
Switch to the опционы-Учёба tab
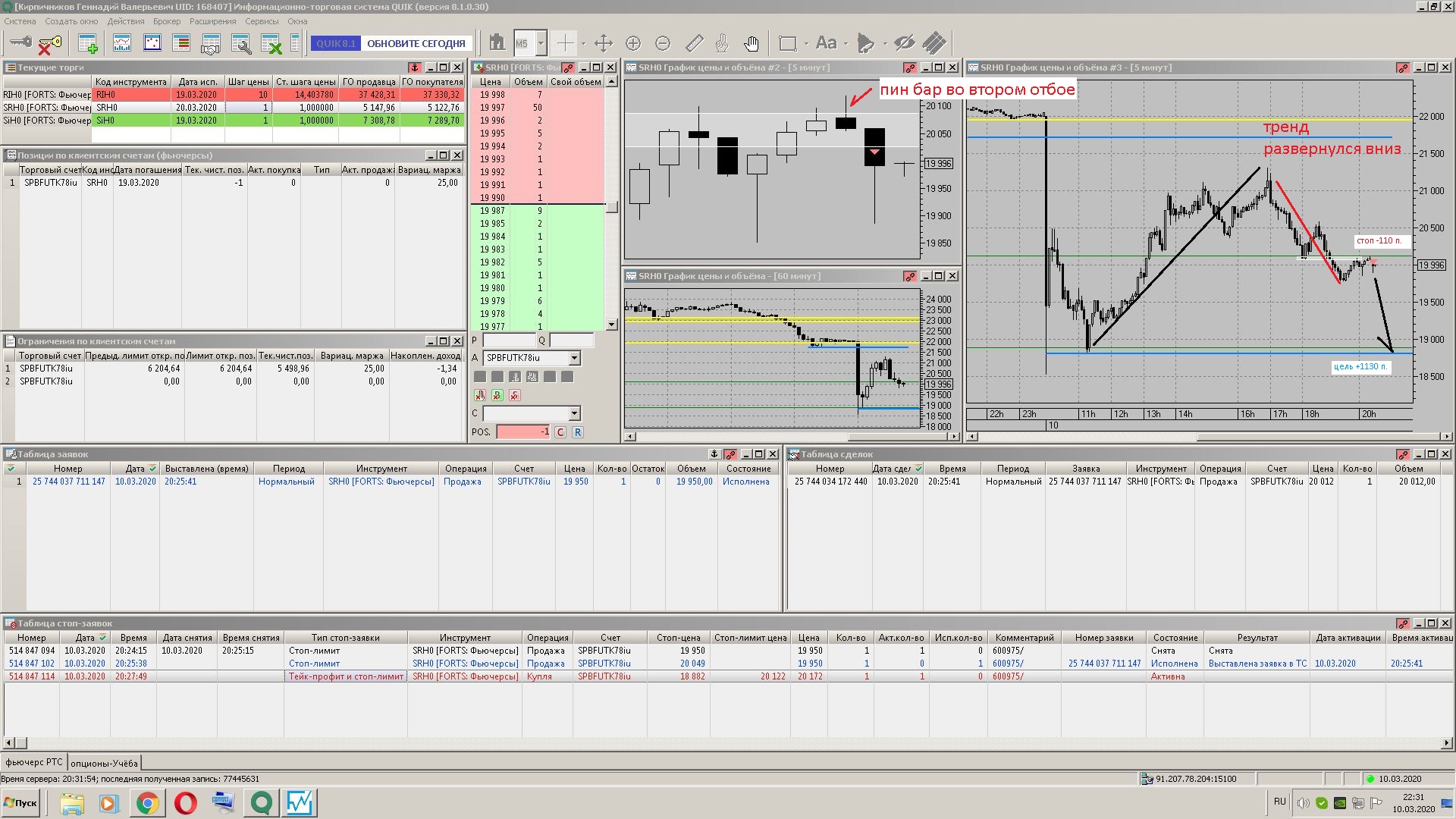pos(104,763)
